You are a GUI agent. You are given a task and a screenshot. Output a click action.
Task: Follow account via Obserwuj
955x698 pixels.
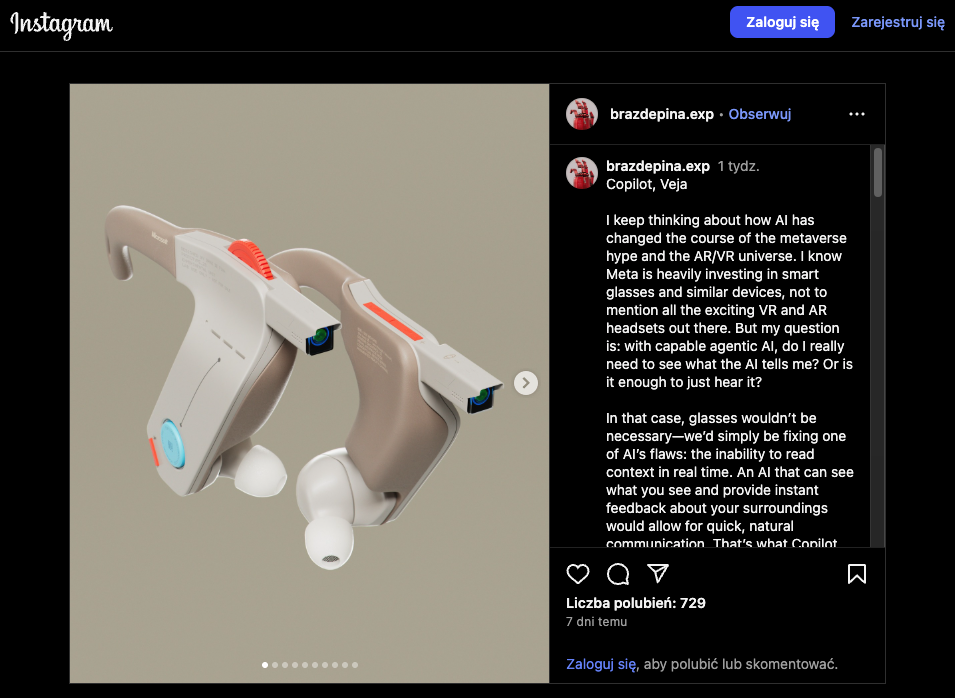coord(759,114)
